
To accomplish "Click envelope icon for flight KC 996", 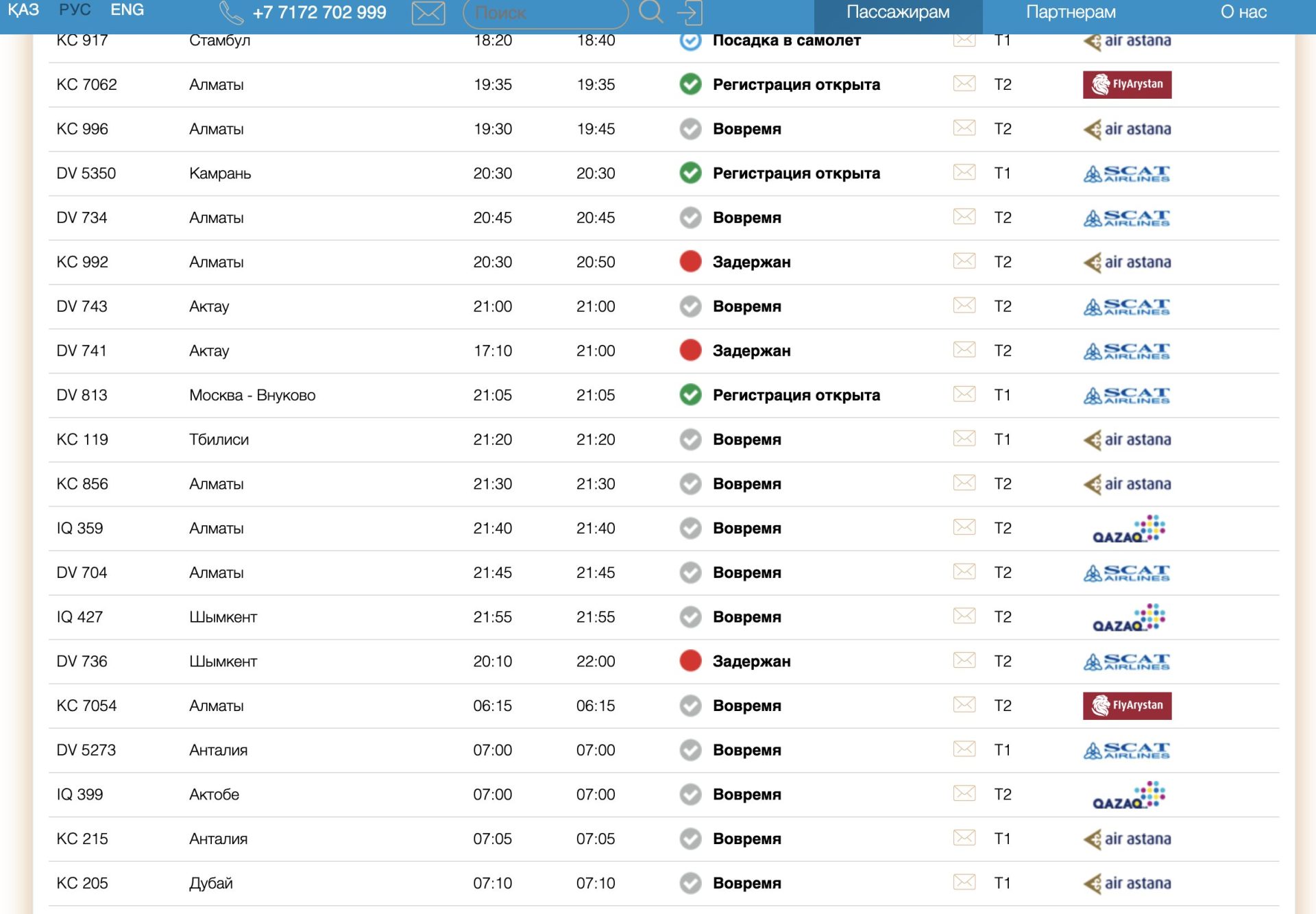I will point(964,128).
